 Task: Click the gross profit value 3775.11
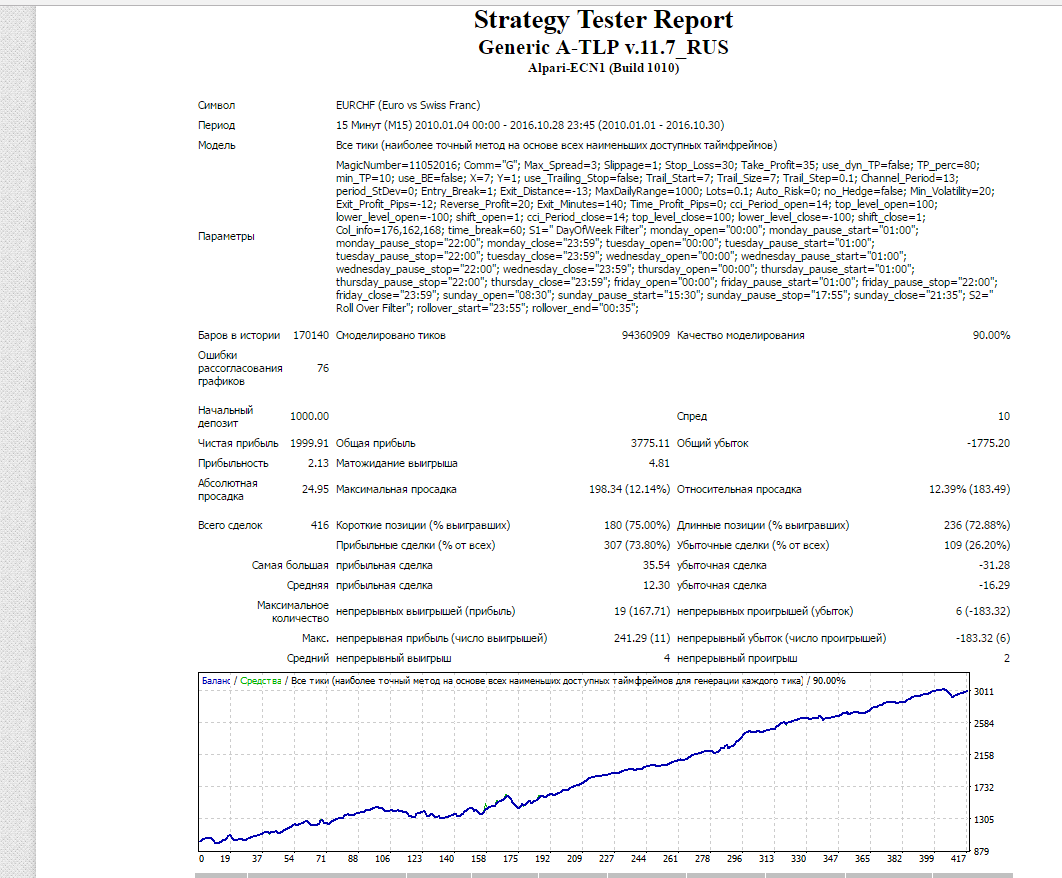pyautogui.click(x=650, y=443)
